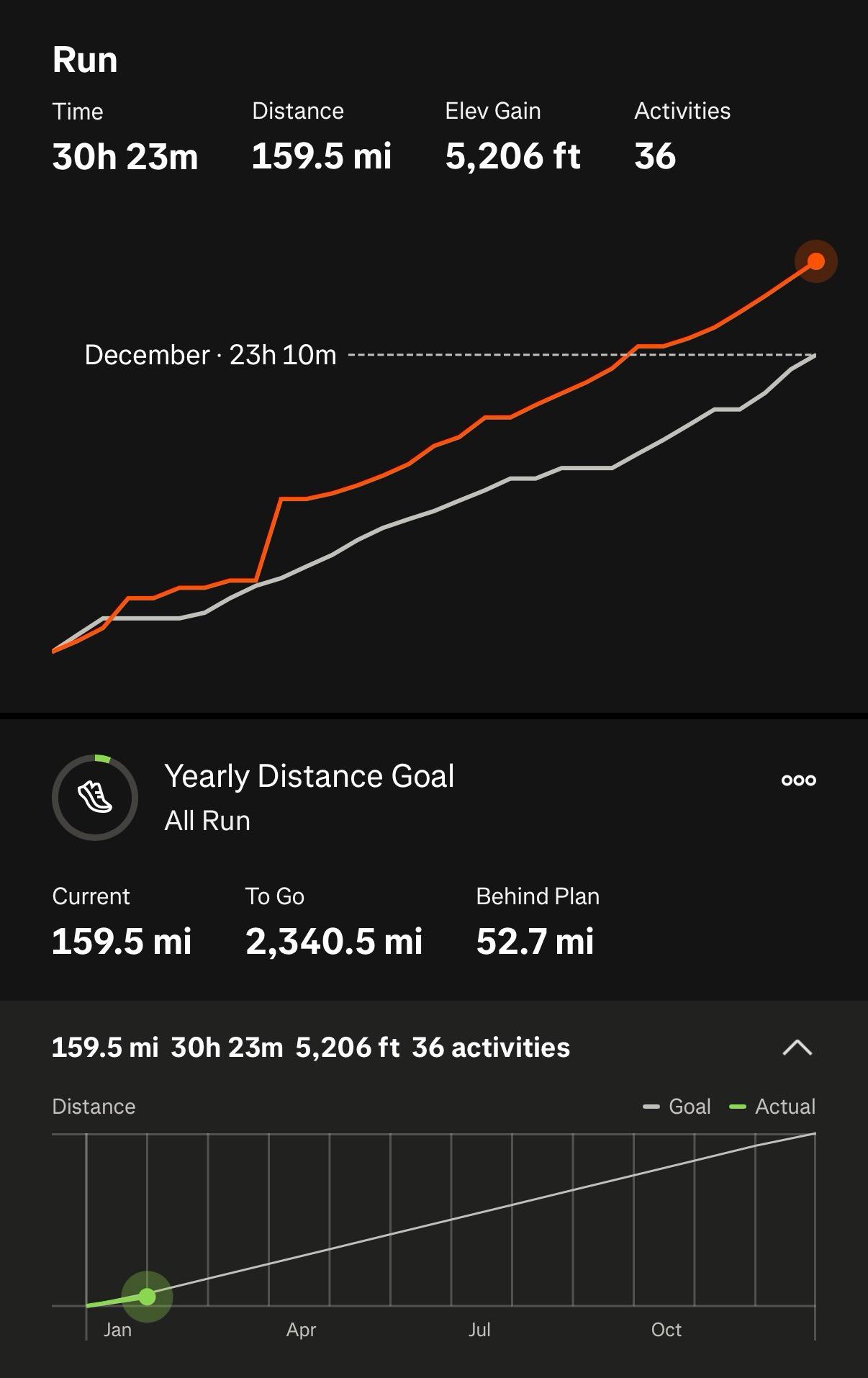Click the Oct label on the axis
The width and height of the screenshot is (868, 1378).
(x=666, y=1330)
